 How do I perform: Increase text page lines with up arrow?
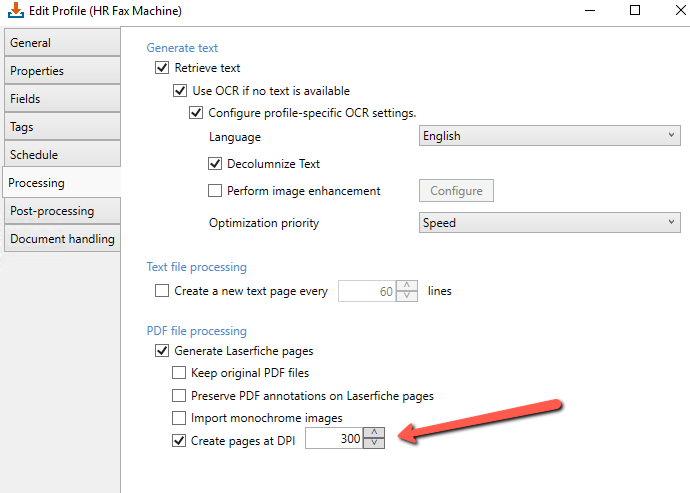[407, 285]
